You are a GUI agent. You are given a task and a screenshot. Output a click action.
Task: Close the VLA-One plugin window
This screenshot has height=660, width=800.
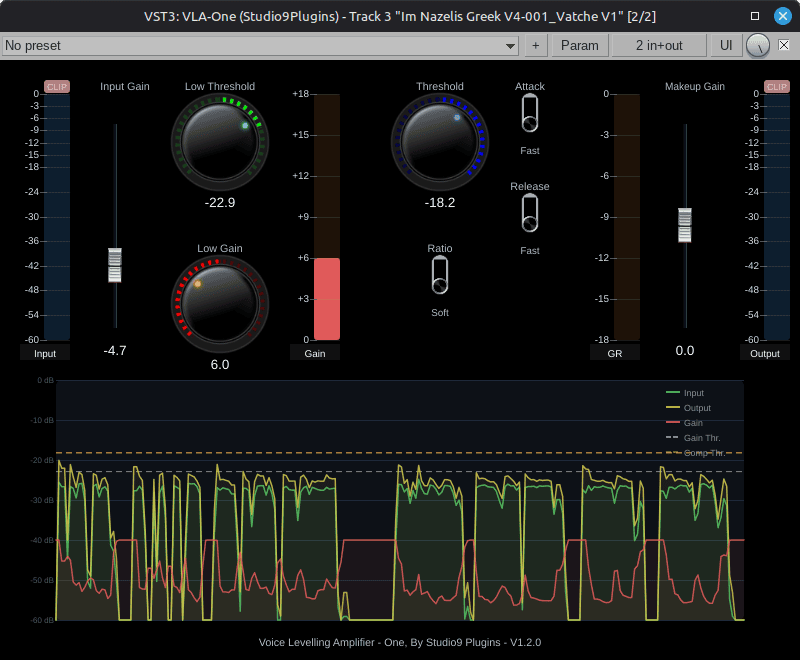[x=783, y=16]
